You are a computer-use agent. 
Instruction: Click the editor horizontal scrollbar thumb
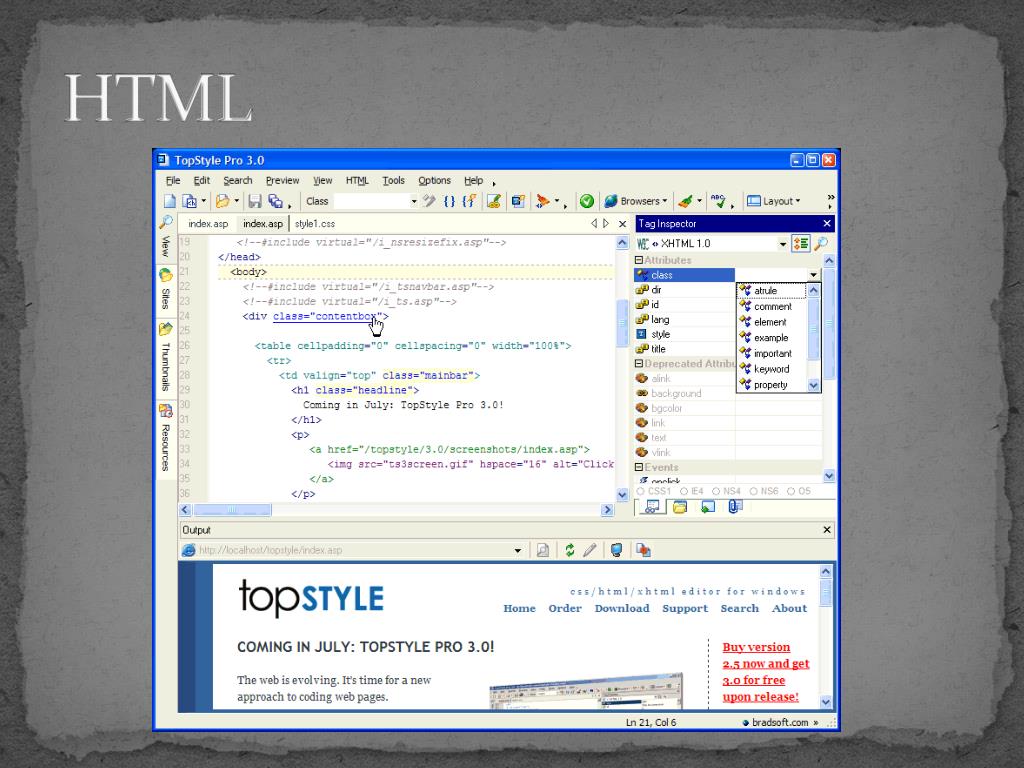coord(232,510)
